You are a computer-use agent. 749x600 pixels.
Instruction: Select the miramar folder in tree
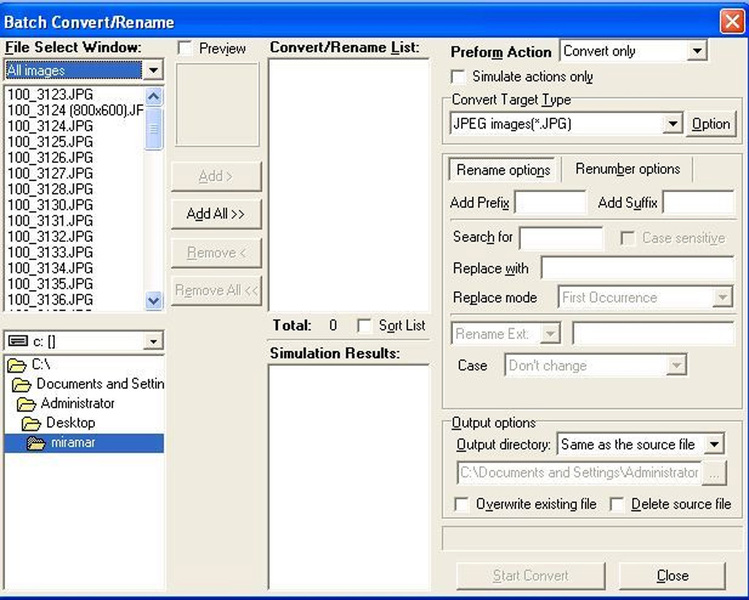pos(84,443)
